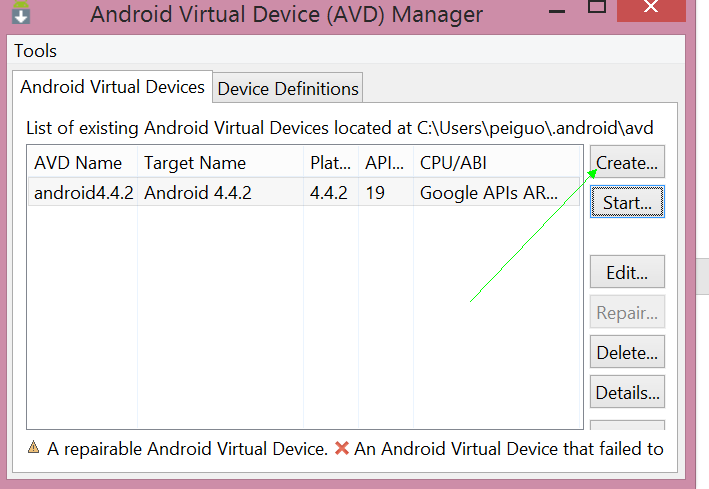Sort by Plat... column header
Screen dimensions: 709x489
coord(331,162)
